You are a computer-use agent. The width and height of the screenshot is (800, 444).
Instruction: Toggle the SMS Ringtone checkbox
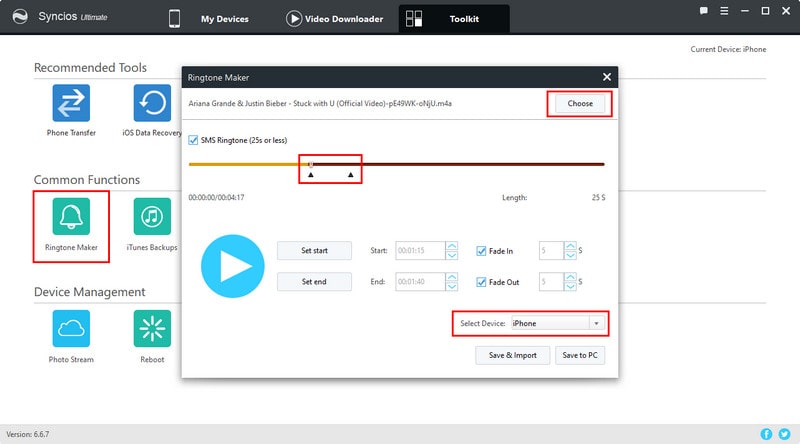[x=193, y=140]
